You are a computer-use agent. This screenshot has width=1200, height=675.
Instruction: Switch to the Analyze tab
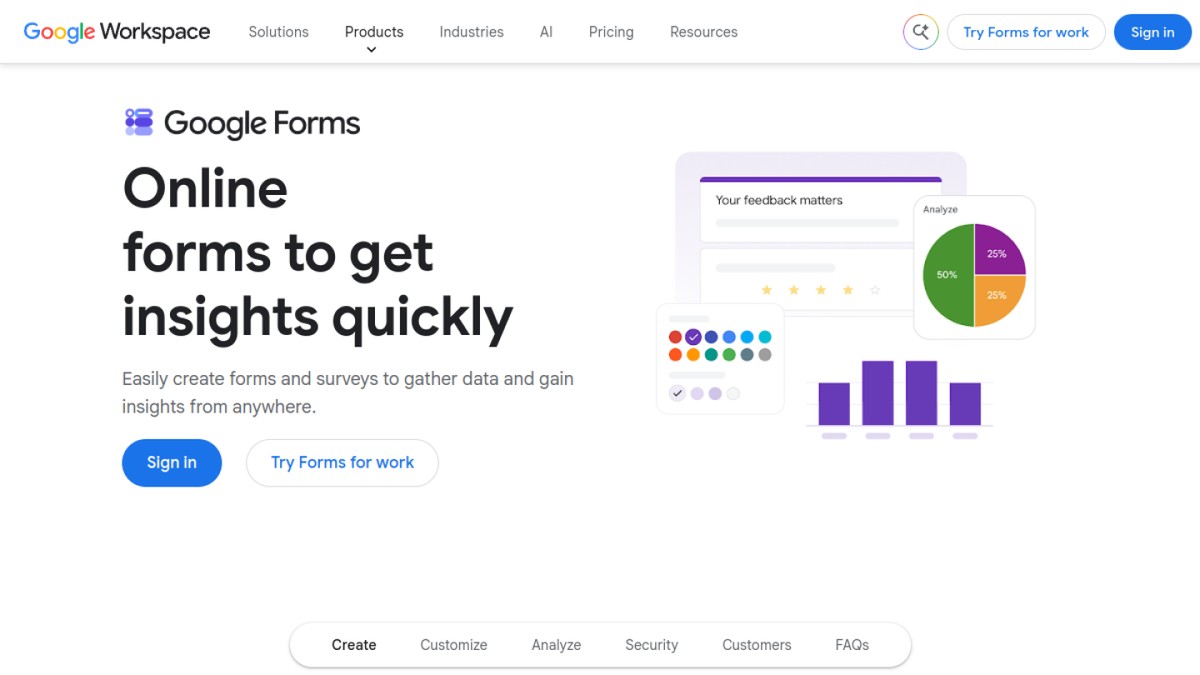(x=556, y=645)
